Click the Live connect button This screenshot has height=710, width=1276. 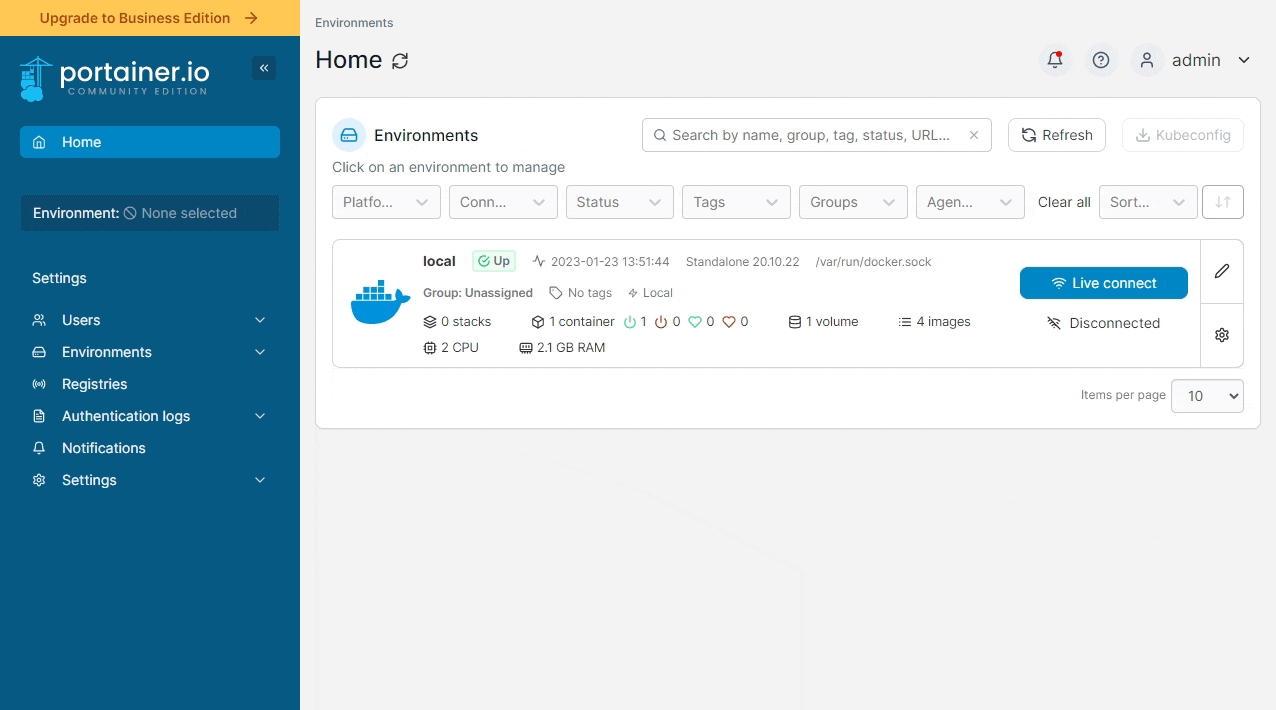pos(1103,283)
